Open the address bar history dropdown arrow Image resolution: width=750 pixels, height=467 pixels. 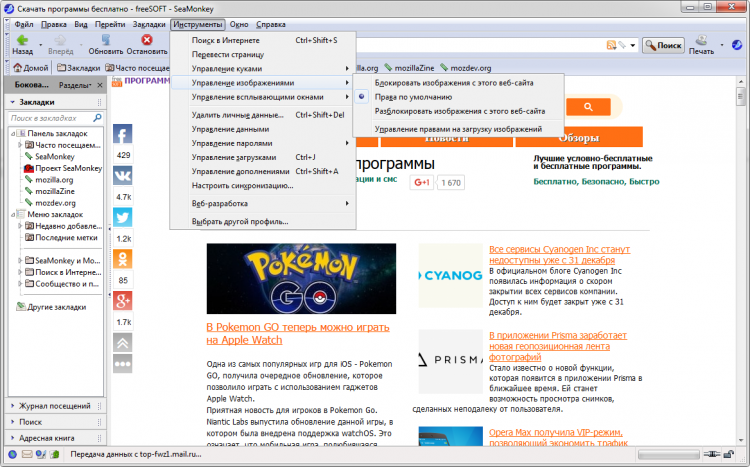coord(633,45)
